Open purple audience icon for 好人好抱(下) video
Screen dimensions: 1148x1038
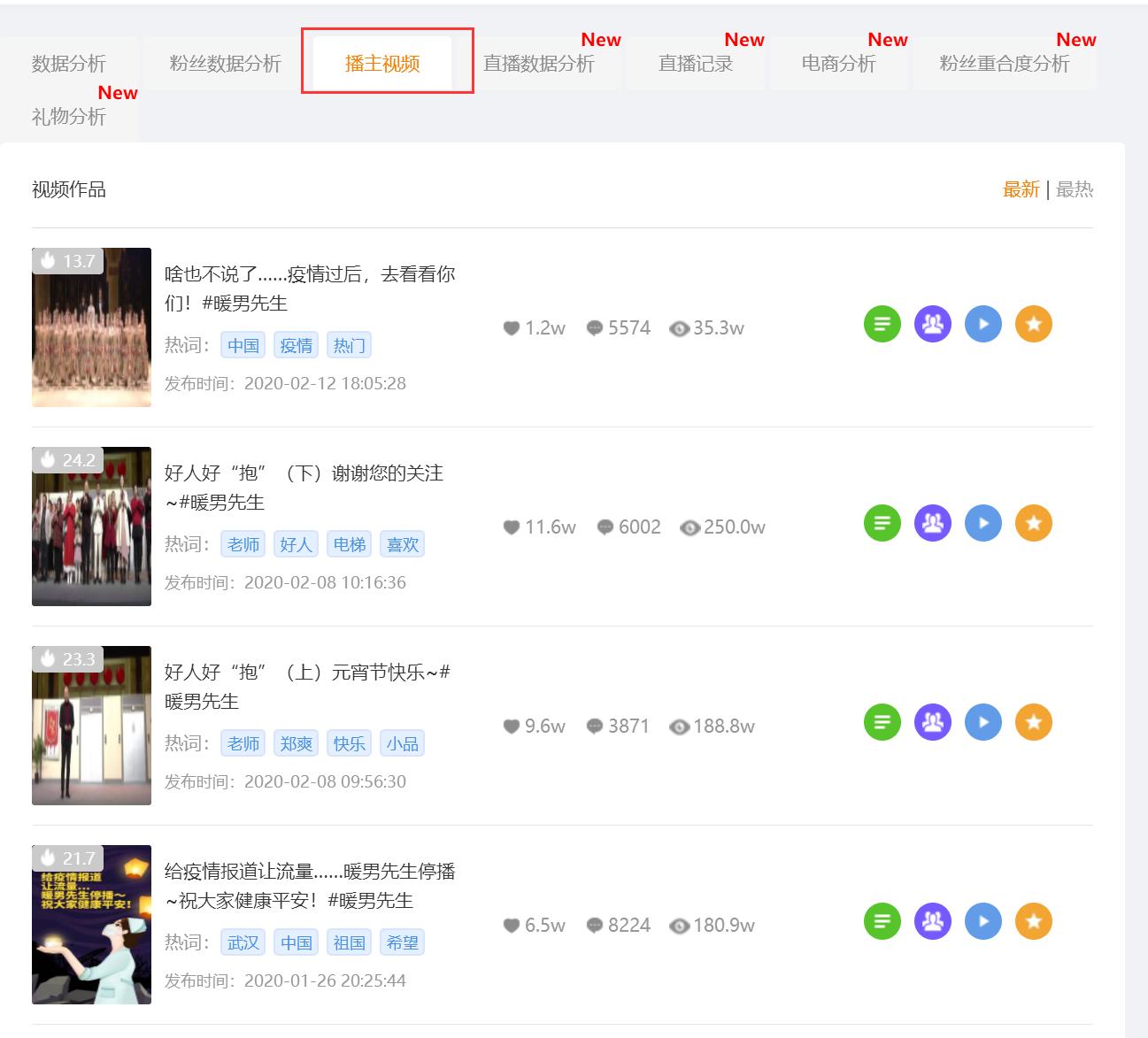932,523
